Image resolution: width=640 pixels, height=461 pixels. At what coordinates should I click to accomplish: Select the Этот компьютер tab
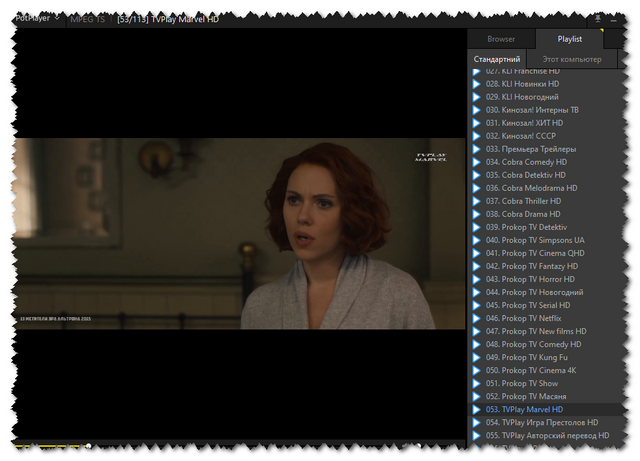572,59
